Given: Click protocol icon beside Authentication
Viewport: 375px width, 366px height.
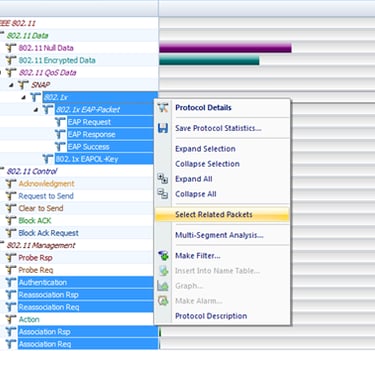Looking at the screenshot, I should pos(11,282).
